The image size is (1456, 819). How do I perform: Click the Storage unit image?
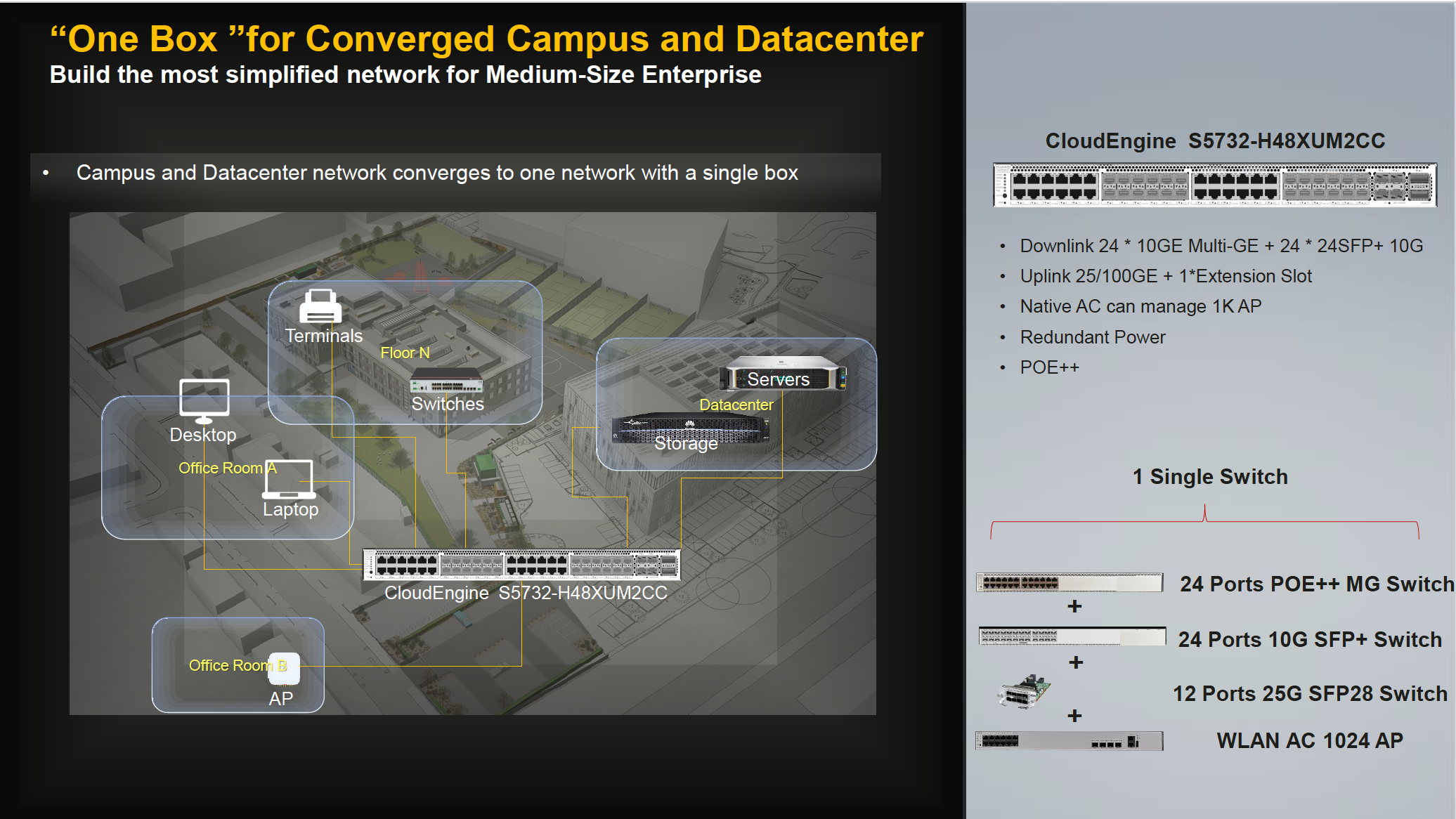(x=691, y=428)
